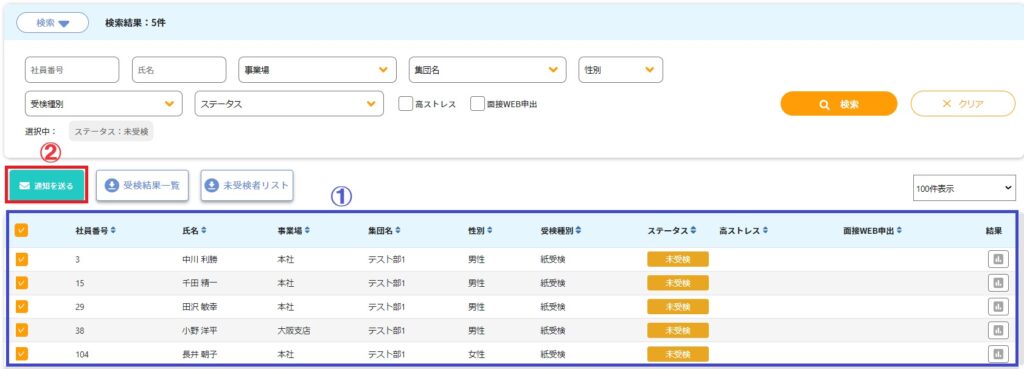Image resolution: width=1024 pixels, height=369 pixels.
Task: Open the 性別 filter dropdown
Action: point(620,70)
